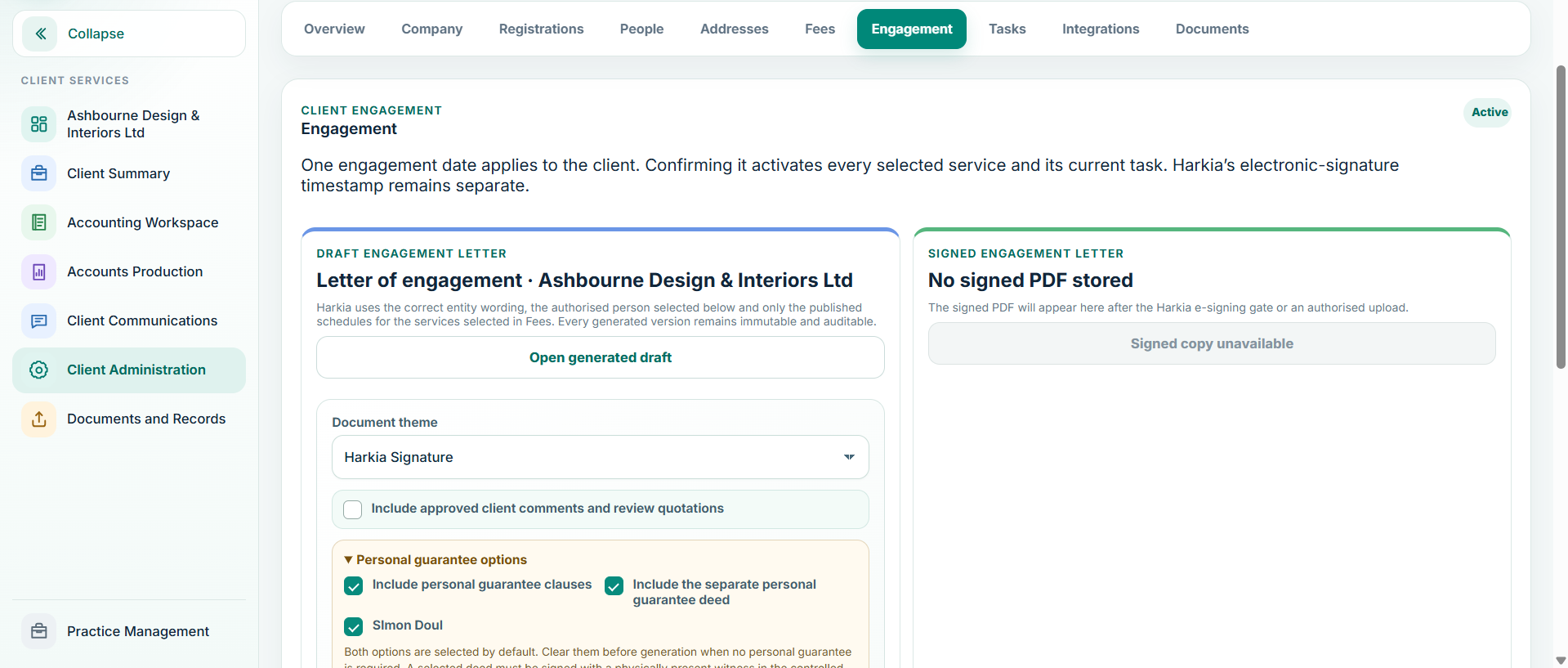Select Client Administration in the sidebar

pyautogui.click(x=129, y=370)
